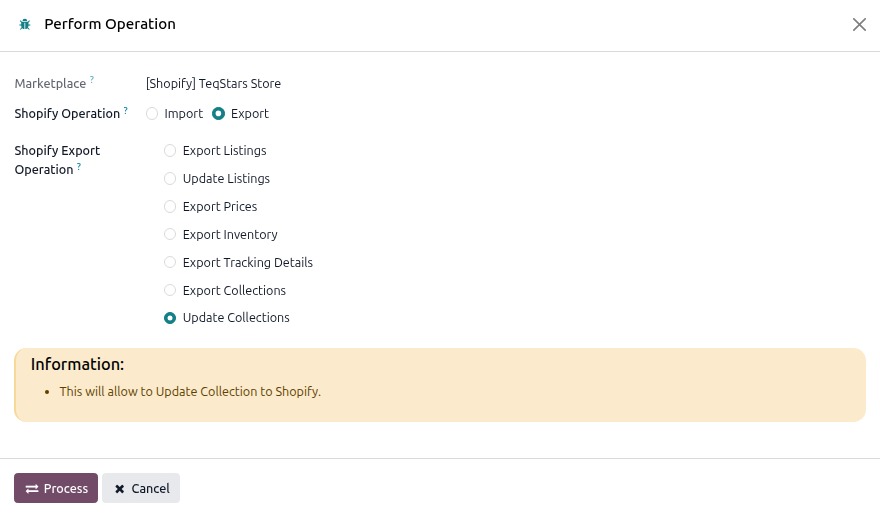Click the bug debug icon in dialog header
Screen dimensions: 880x514
coord(25,24)
